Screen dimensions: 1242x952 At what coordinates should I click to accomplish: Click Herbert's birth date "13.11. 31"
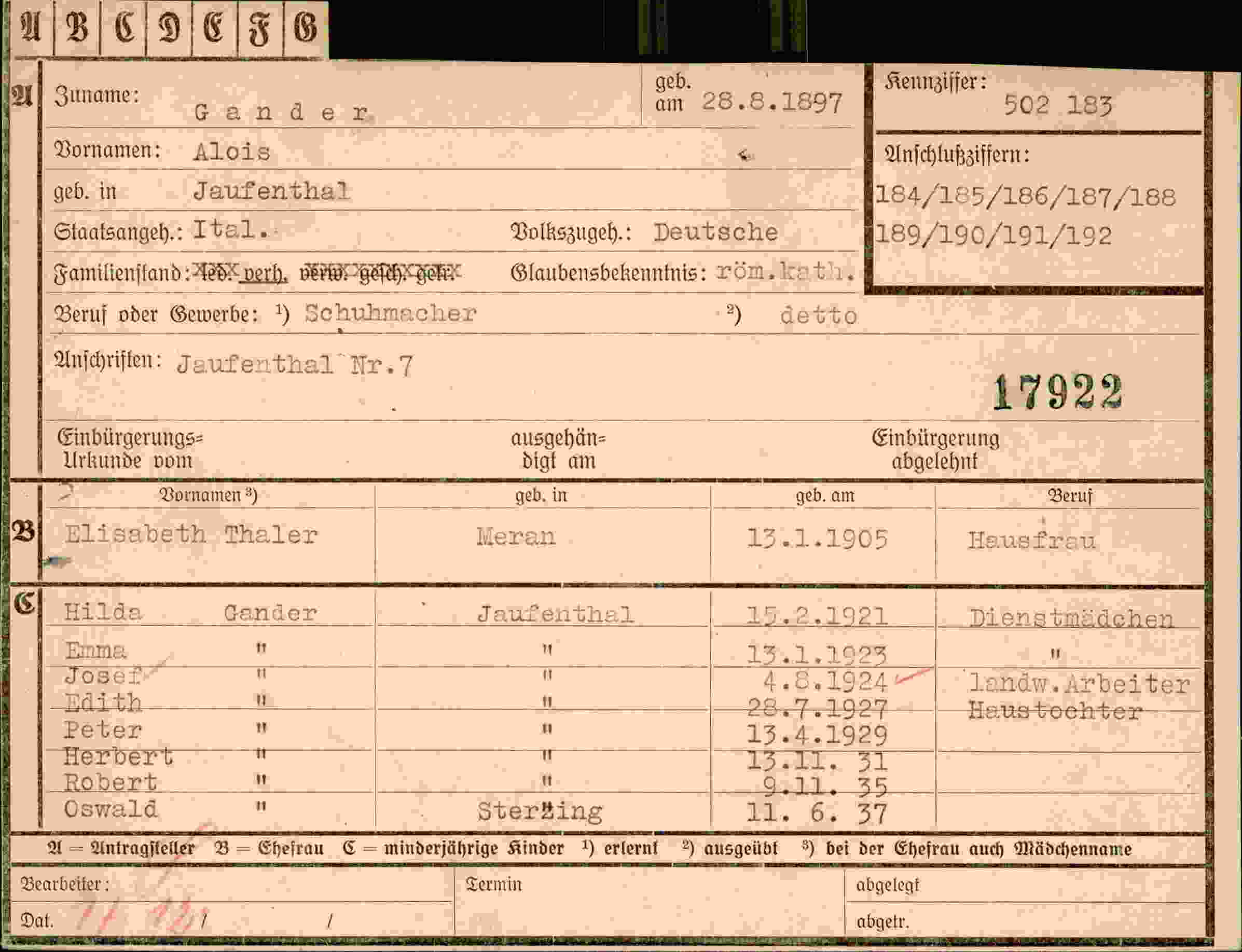[817, 761]
